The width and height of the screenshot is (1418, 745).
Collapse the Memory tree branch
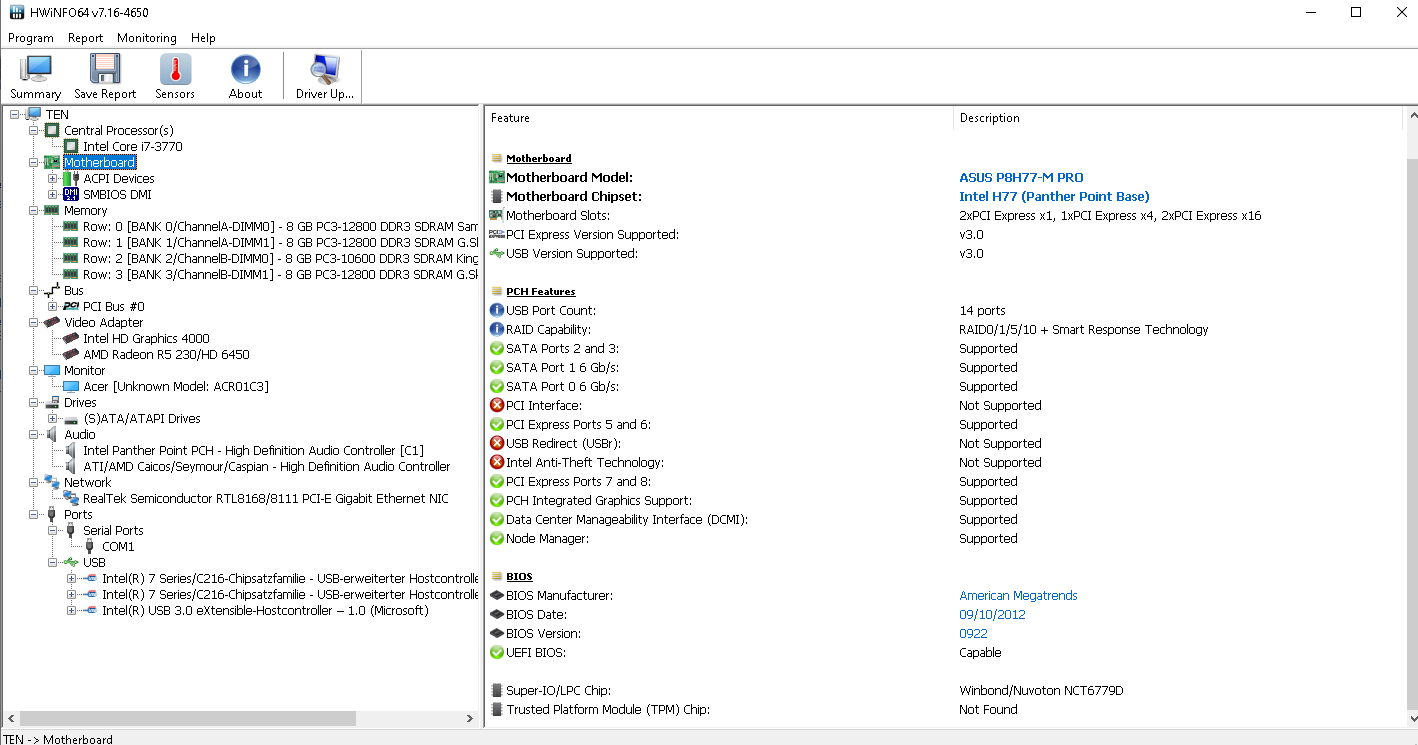(x=34, y=211)
